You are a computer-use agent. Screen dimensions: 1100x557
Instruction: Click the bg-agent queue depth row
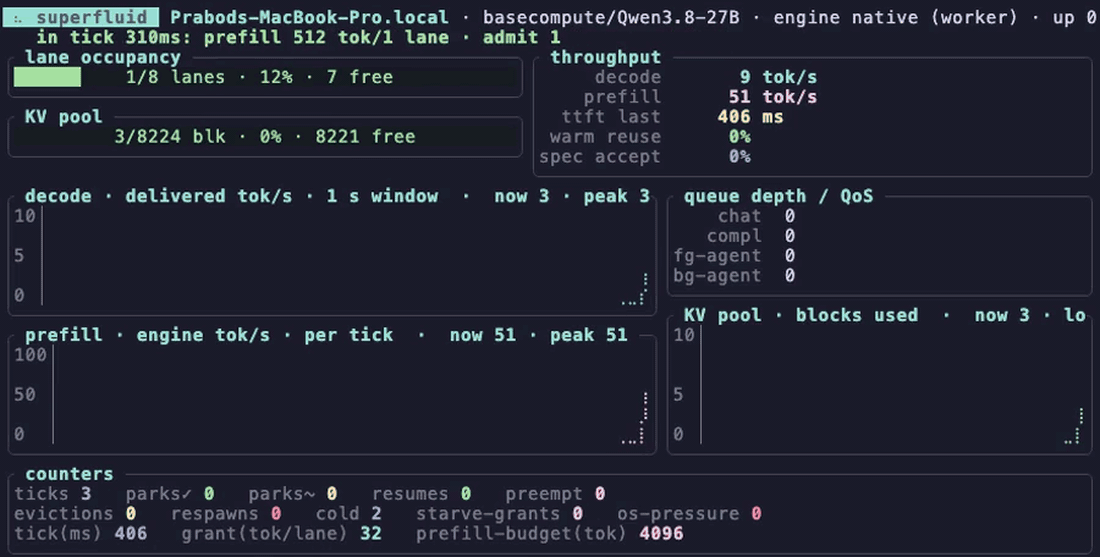click(734, 276)
